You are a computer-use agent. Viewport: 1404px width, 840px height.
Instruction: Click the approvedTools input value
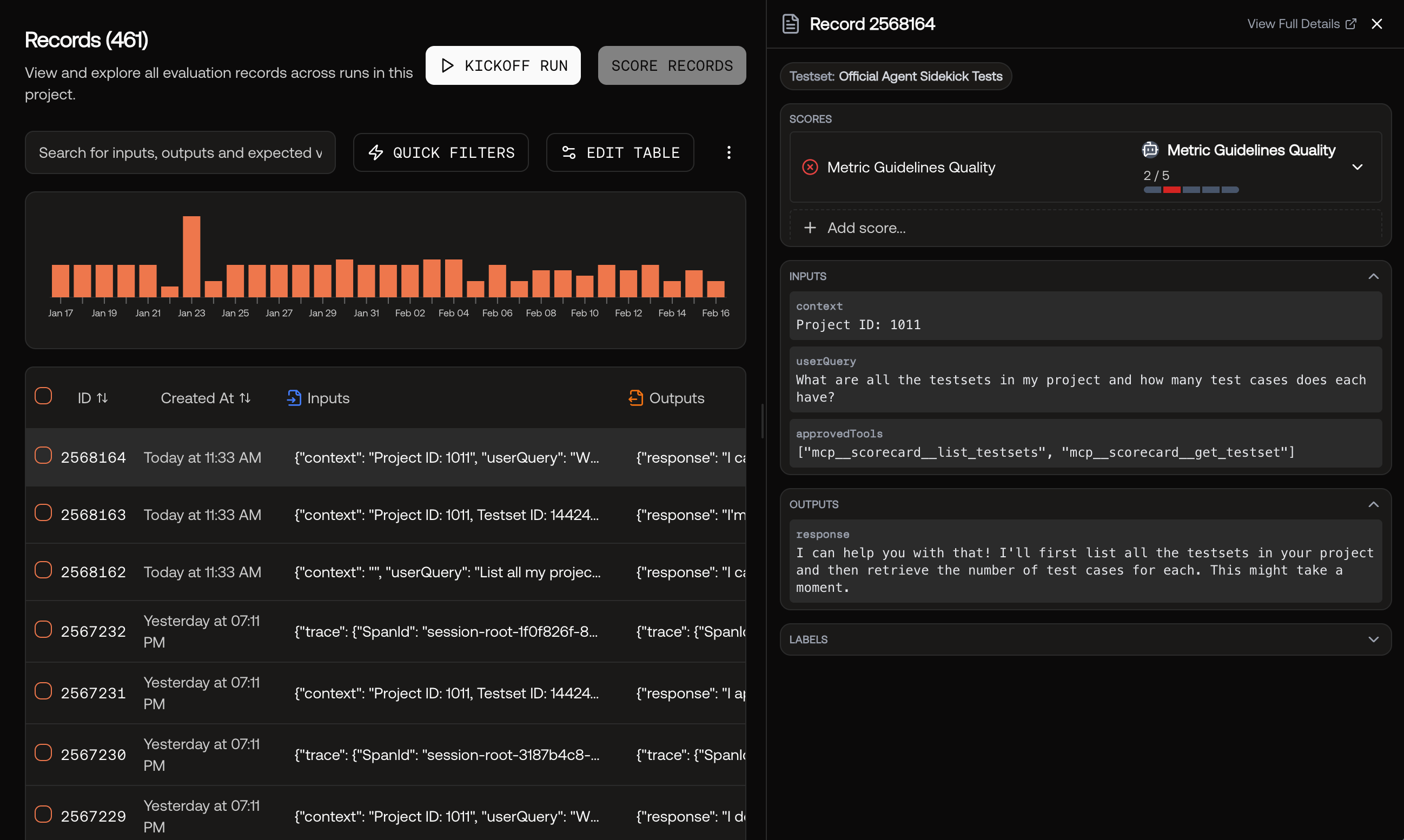click(x=1045, y=452)
